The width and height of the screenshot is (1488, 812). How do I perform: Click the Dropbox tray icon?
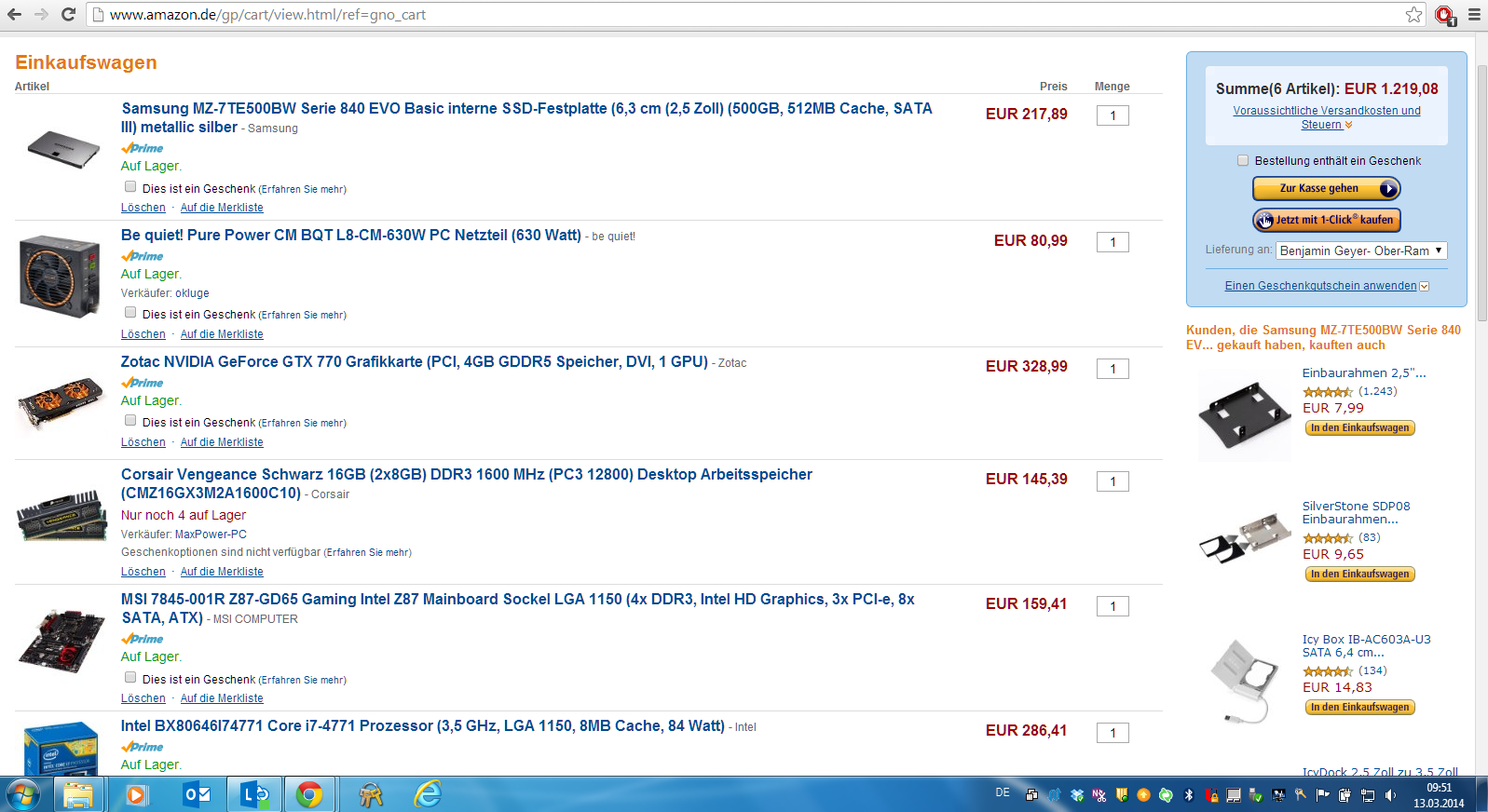[x=1077, y=795]
